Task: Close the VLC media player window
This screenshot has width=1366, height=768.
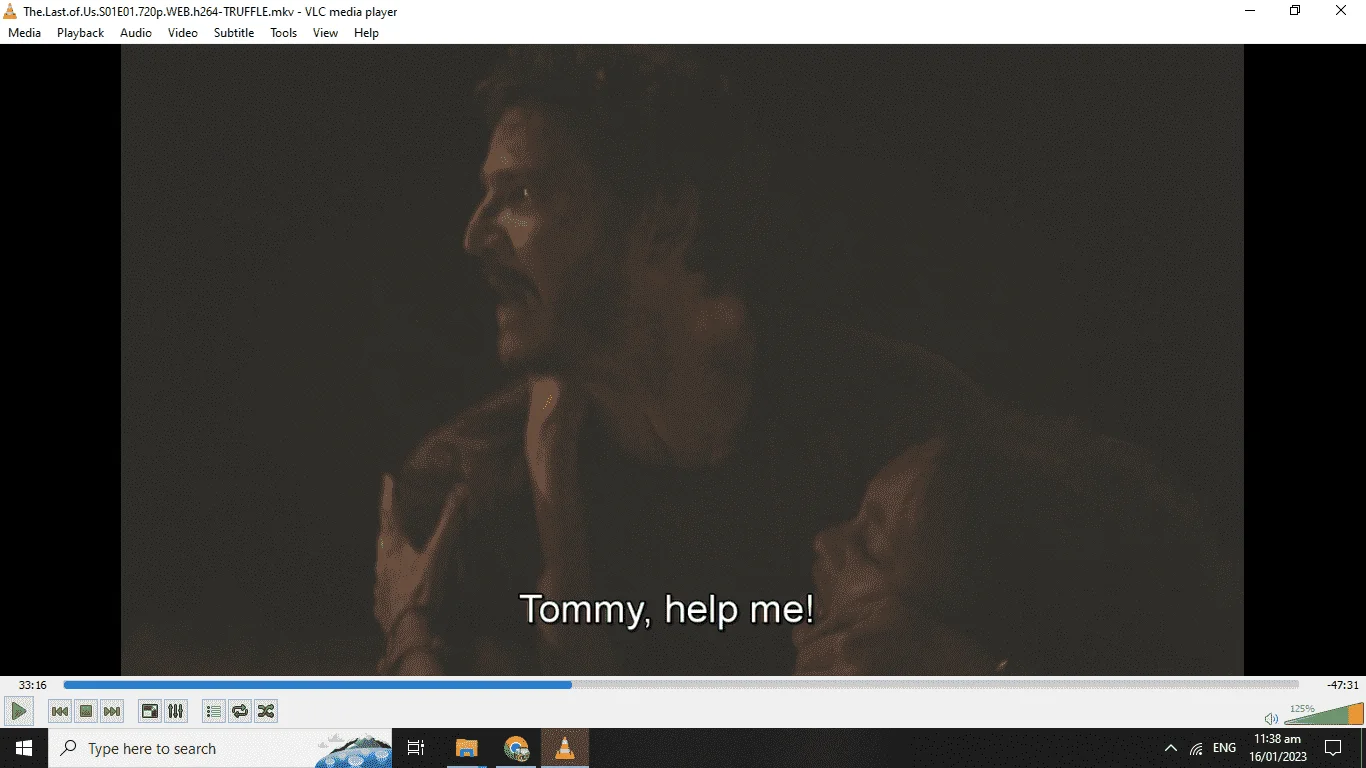Action: point(1342,11)
